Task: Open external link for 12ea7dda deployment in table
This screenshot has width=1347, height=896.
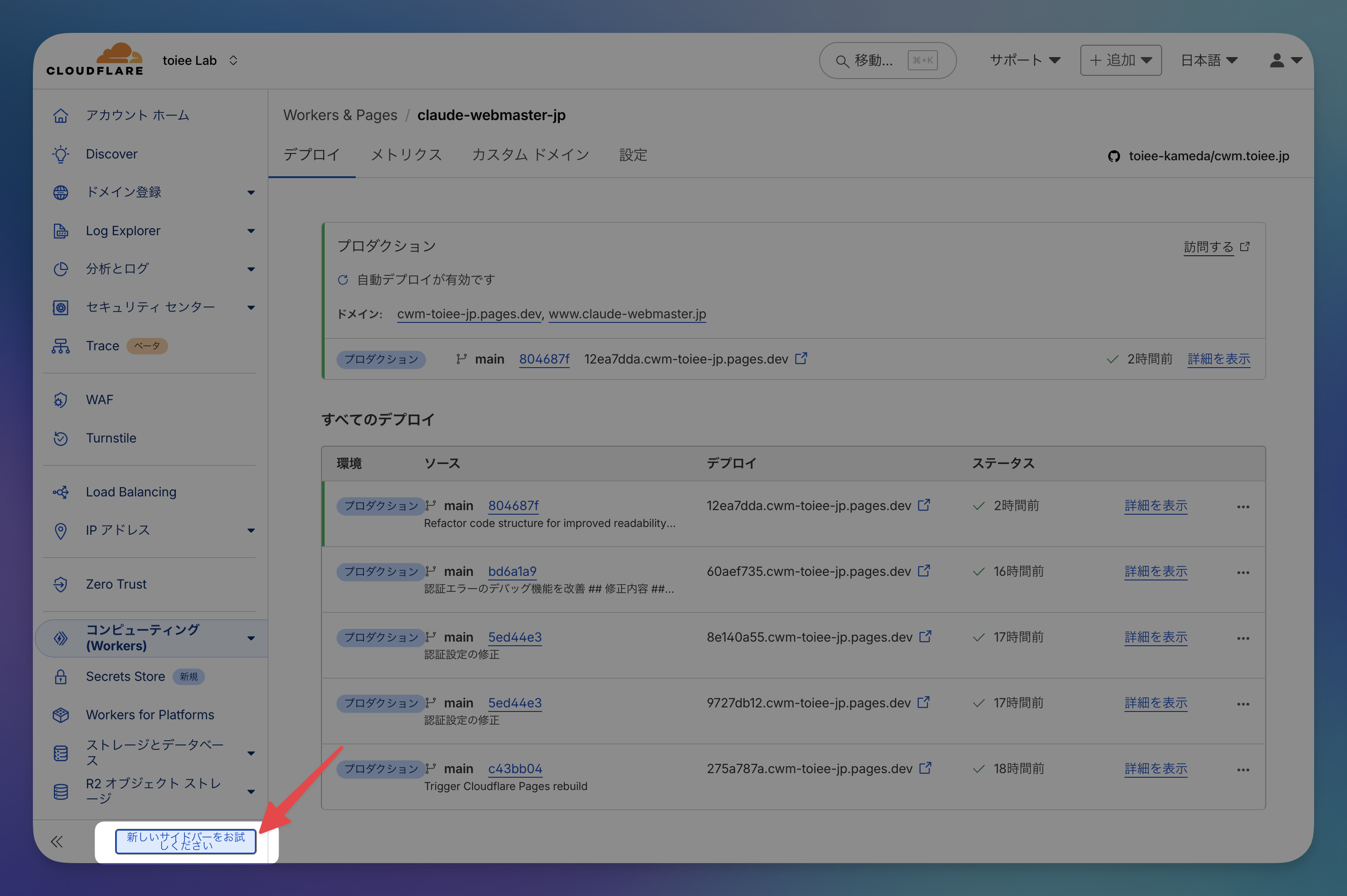Action: point(924,505)
